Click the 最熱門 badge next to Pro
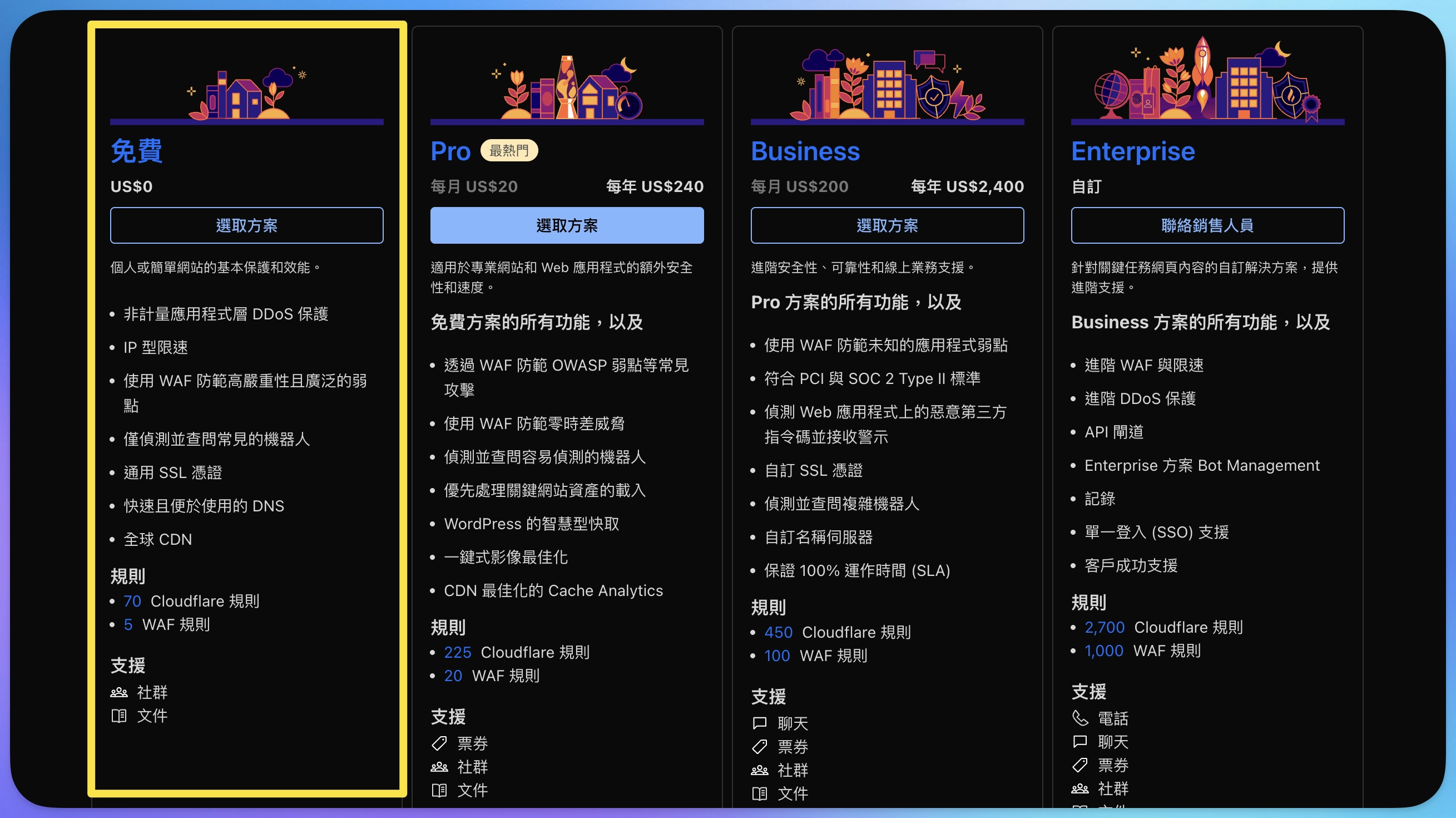The image size is (1456, 818). click(509, 150)
